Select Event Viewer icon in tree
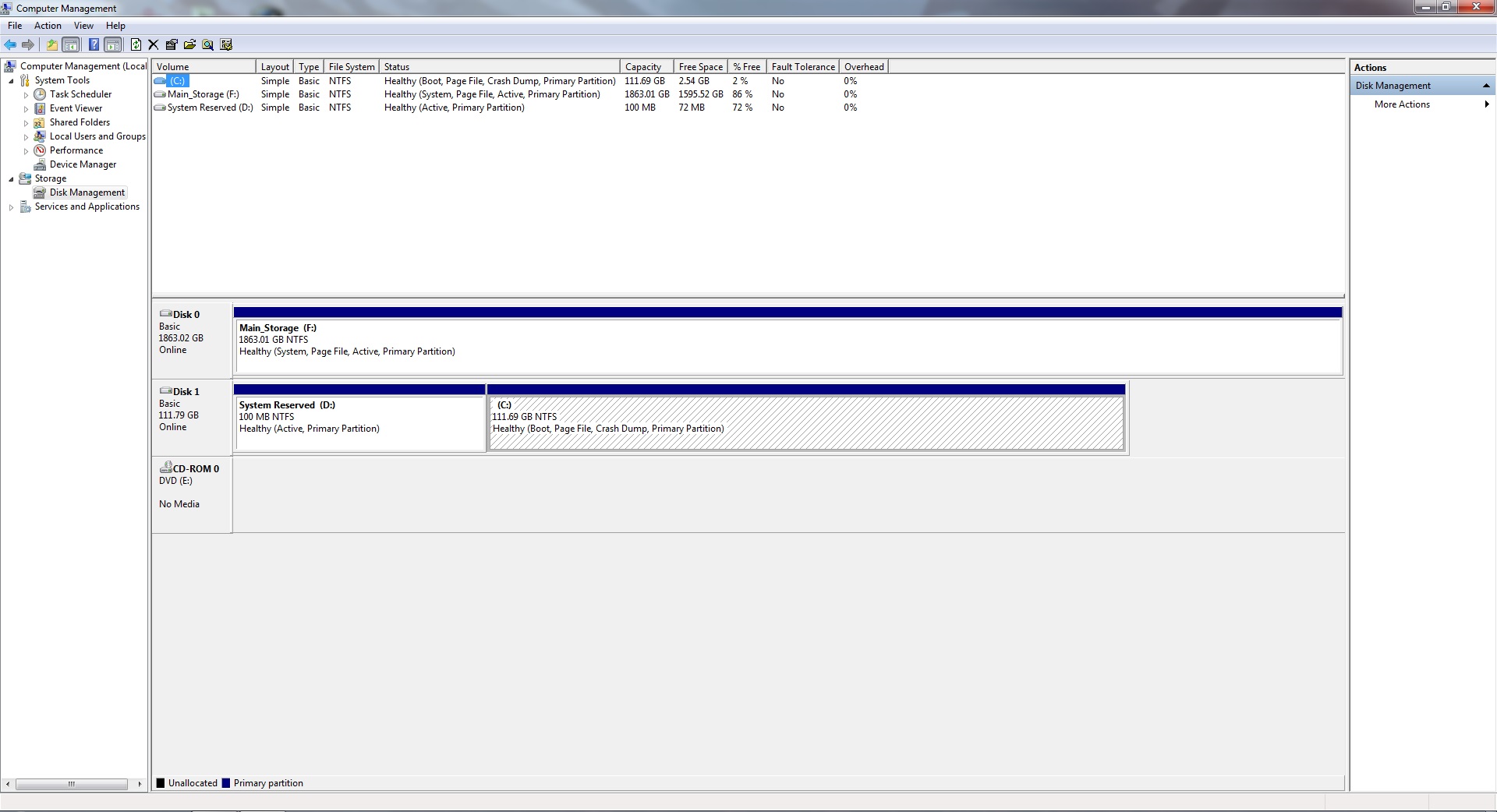Screen dimensions: 1497x812 (x=40, y=108)
